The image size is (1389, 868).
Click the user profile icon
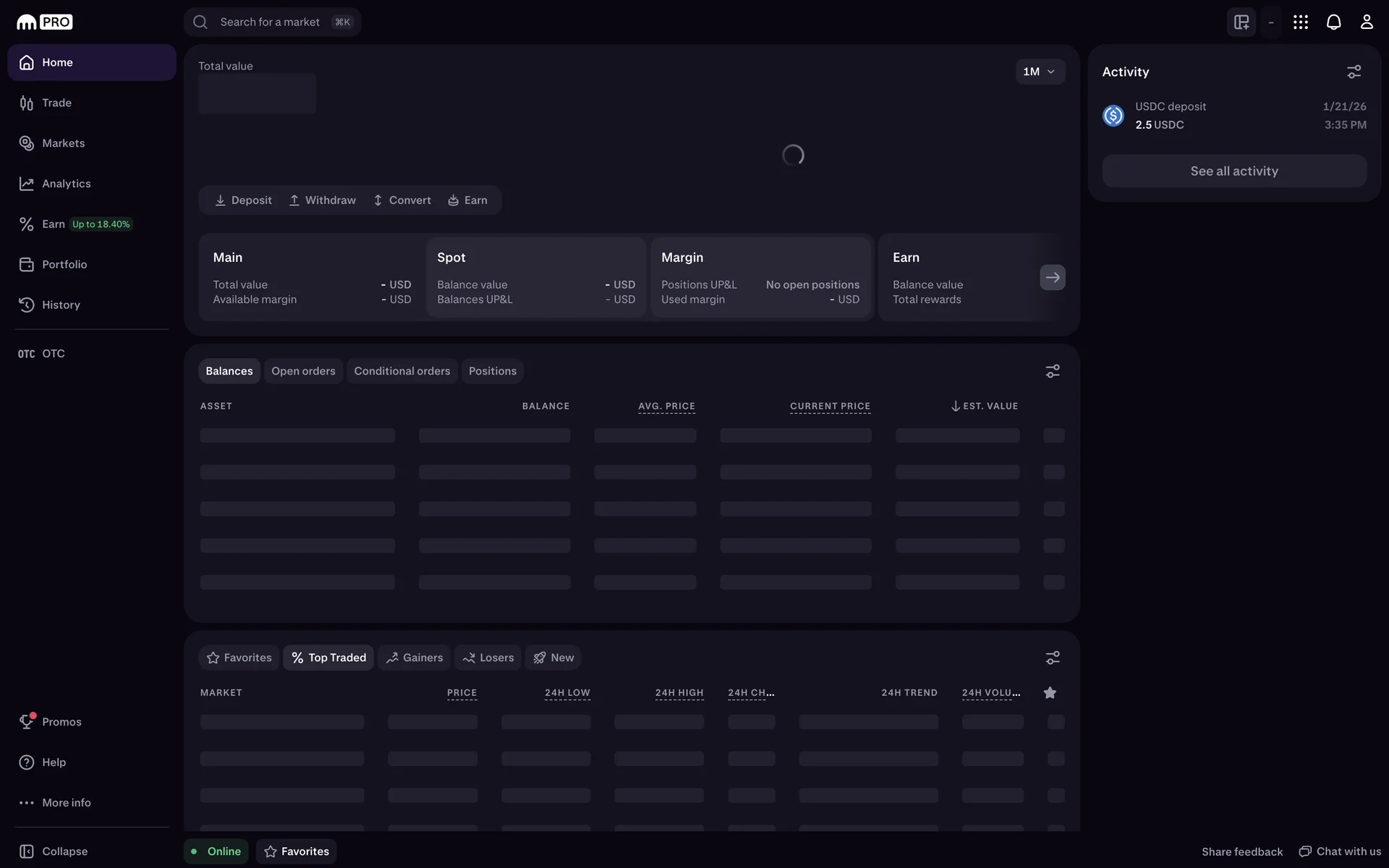coord(1366,22)
